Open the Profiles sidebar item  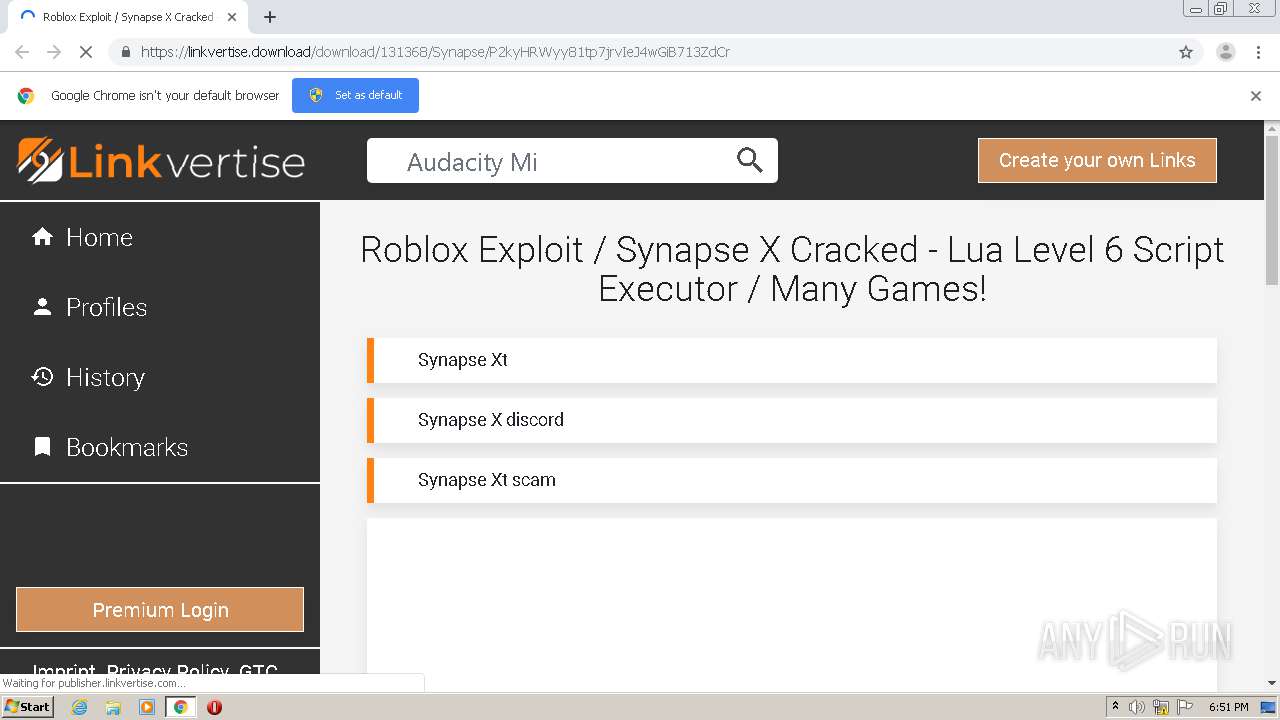160,307
